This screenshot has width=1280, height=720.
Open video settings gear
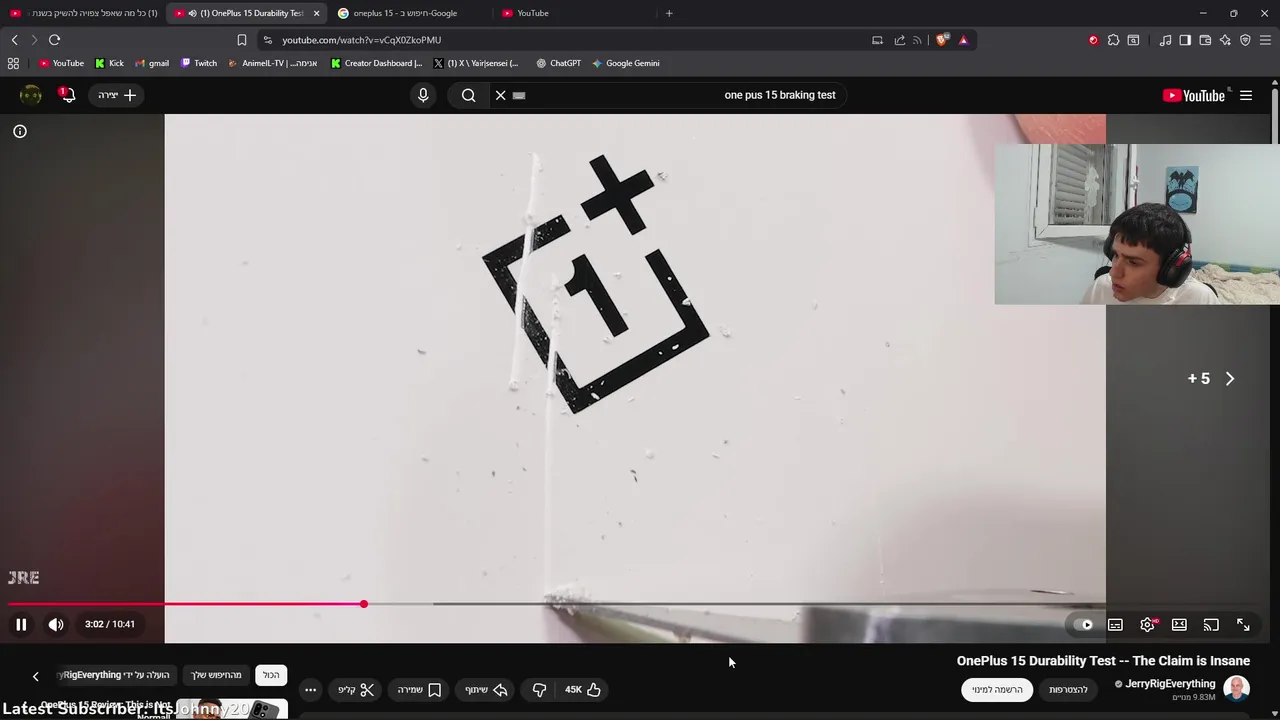(x=1147, y=625)
